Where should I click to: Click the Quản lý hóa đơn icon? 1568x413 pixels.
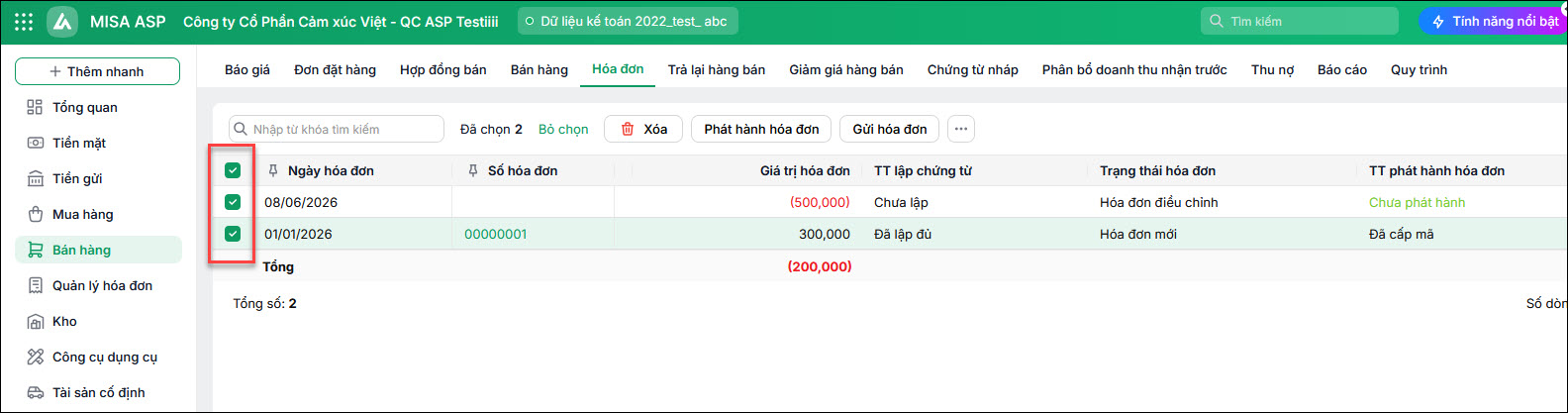(35, 285)
